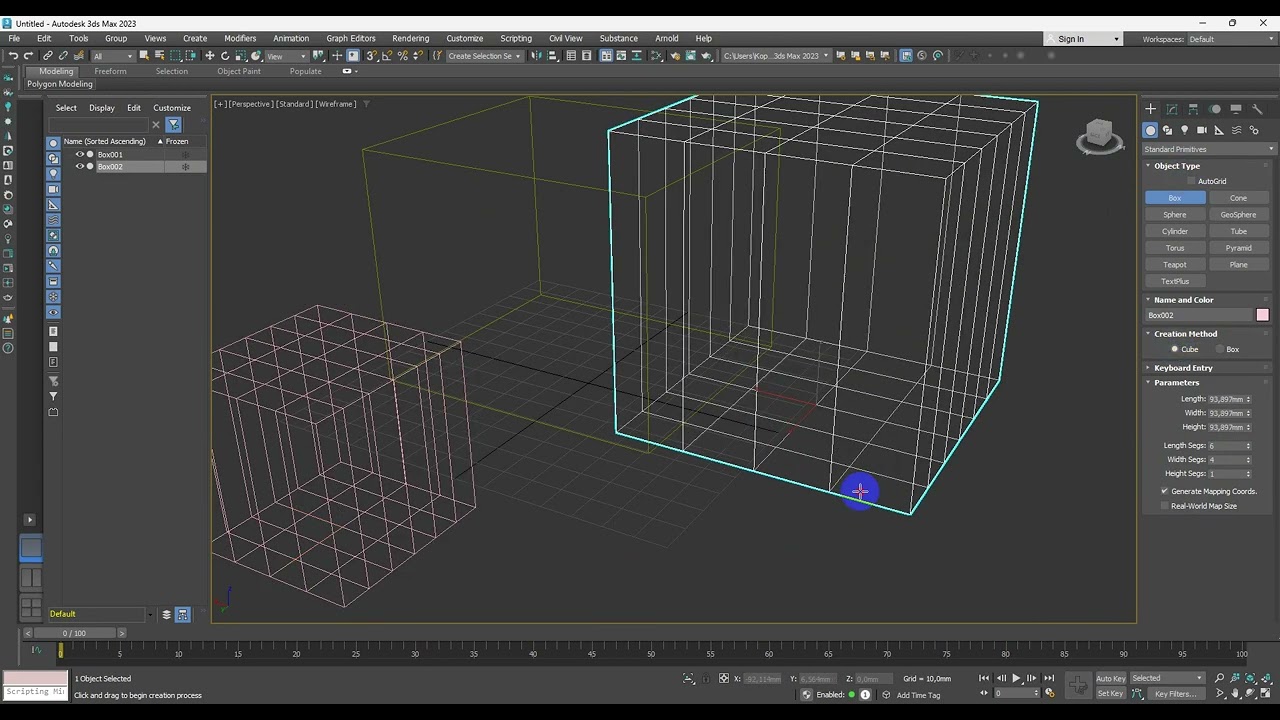The height and width of the screenshot is (720, 1280).
Task: Open the Utilities wrench tab
Action: click(x=1257, y=109)
